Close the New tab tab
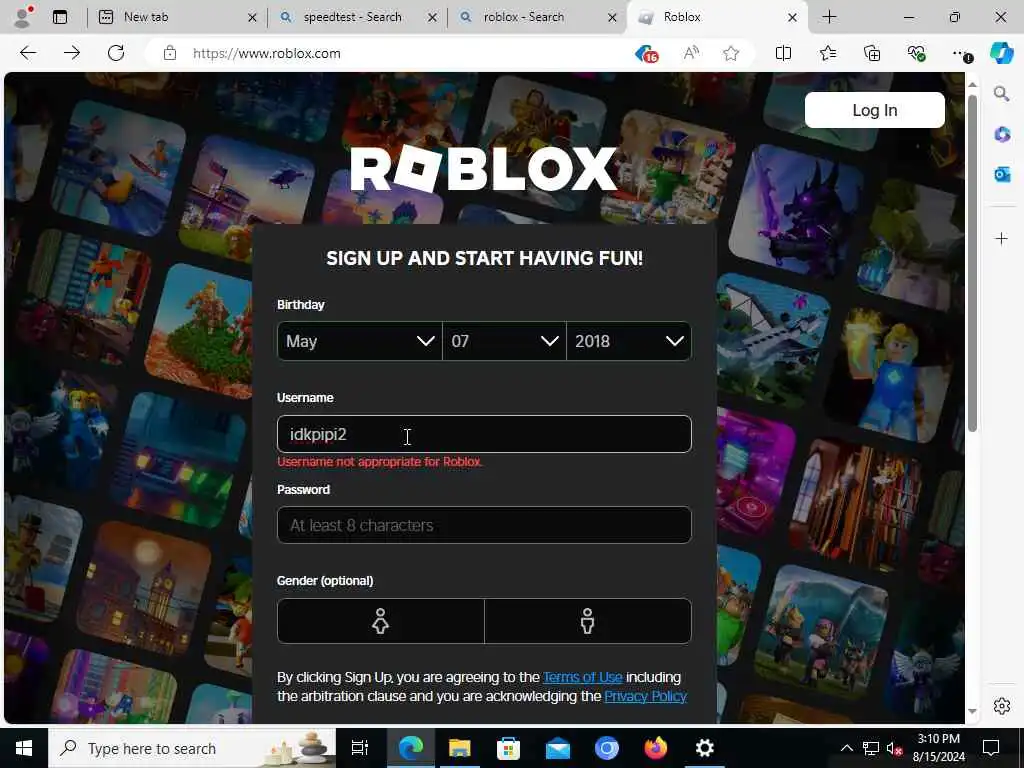The image size is (1024, 768). [x=253, y=18]
